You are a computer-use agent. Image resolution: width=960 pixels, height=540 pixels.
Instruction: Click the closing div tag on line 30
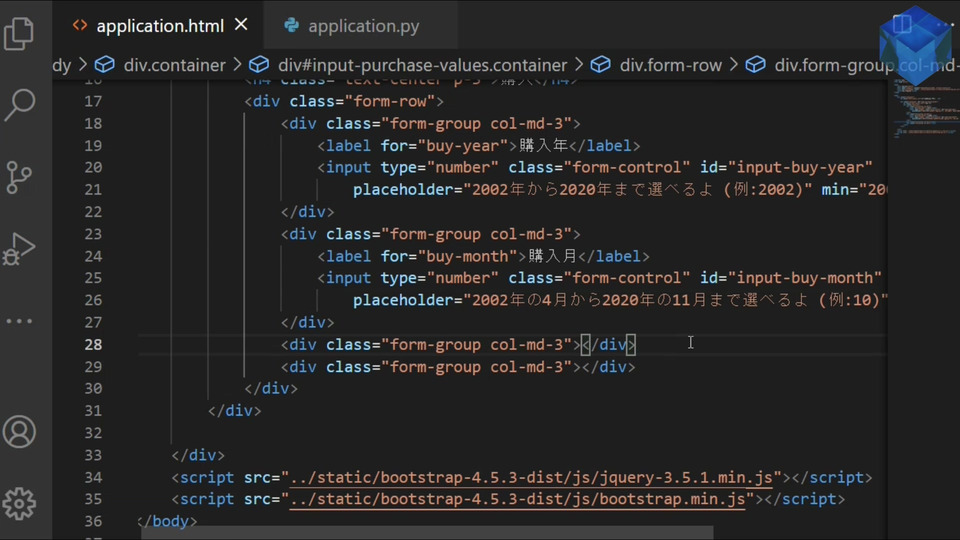[271, 389]
